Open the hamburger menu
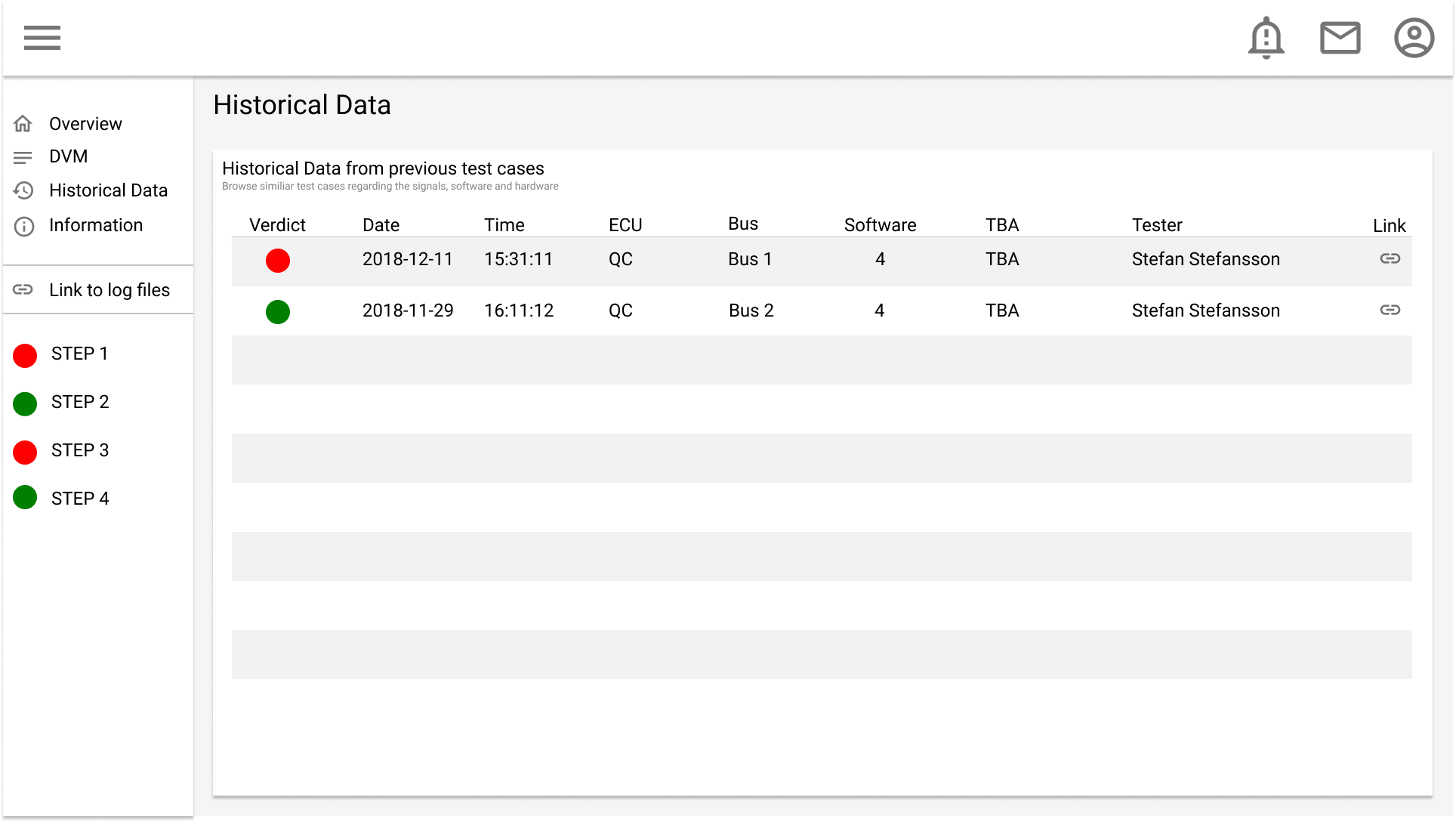Screen dimensions: 1456x822 tap(42, 38)
